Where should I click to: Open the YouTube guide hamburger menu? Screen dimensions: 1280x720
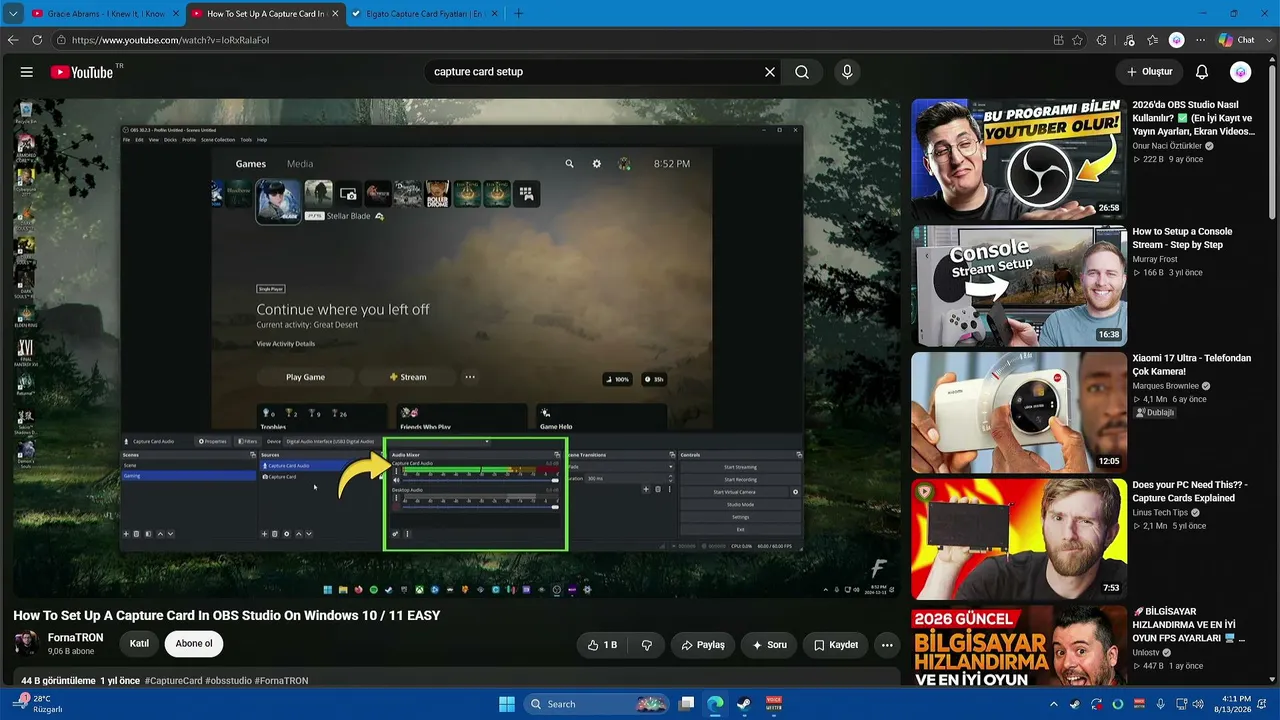(x=27, y=72)
